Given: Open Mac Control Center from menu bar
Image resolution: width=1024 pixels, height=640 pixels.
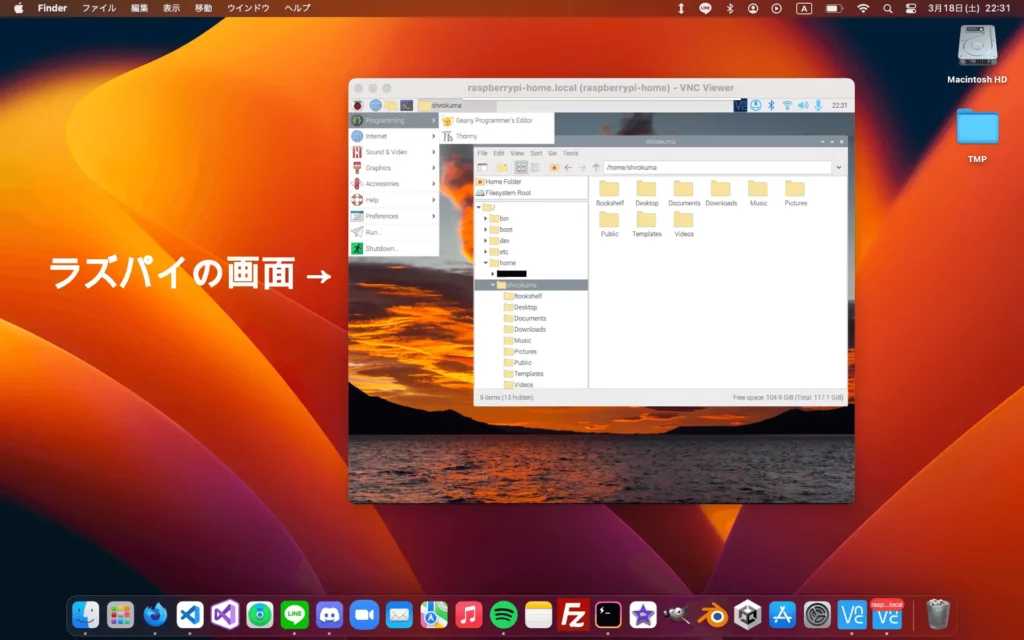Looking at the screenshot, I should click(x=911, y=8).
